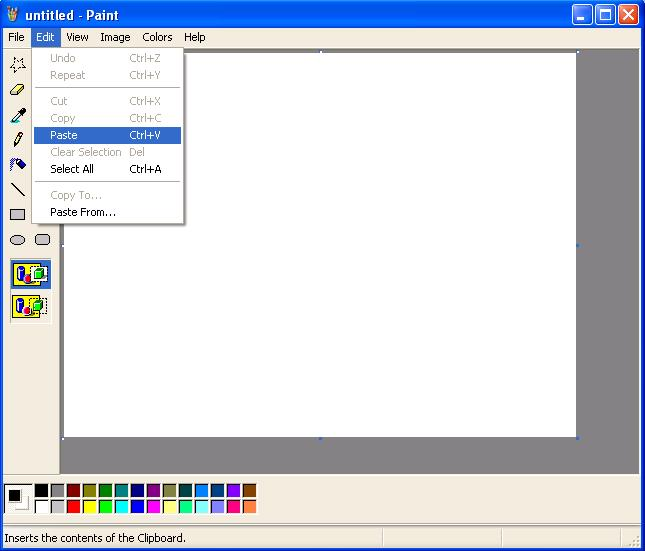Open the File menu
Image resolution: width=645 pixels, height=551 pixels.
coord(16,37)
